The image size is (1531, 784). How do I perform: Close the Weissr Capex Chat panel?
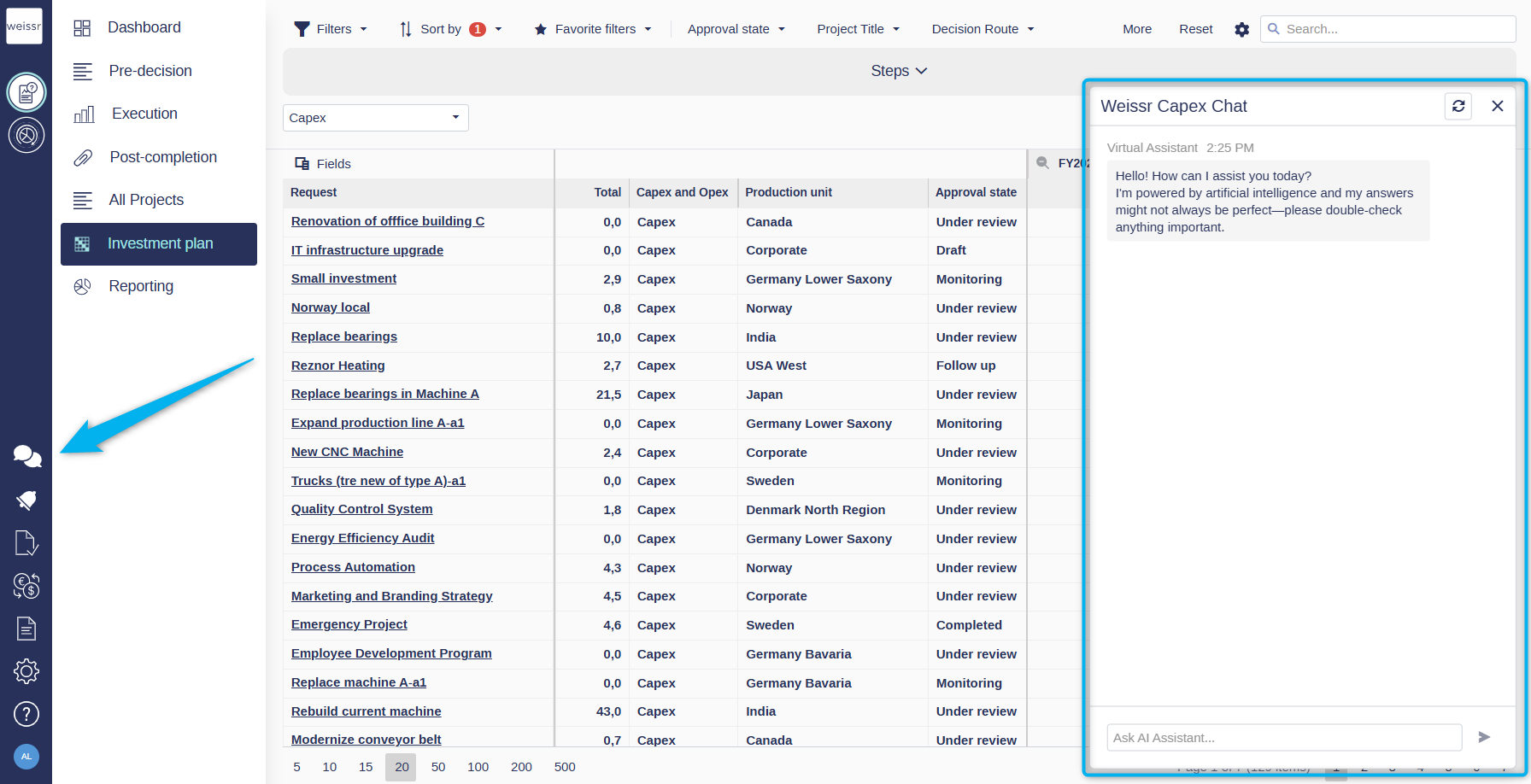pyautogui.click(x=1498, y=106)
